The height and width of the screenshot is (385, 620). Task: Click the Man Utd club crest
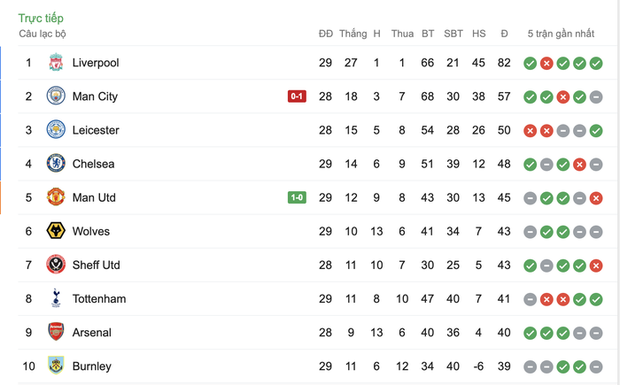pyautogui.click(x=56, y=197)
